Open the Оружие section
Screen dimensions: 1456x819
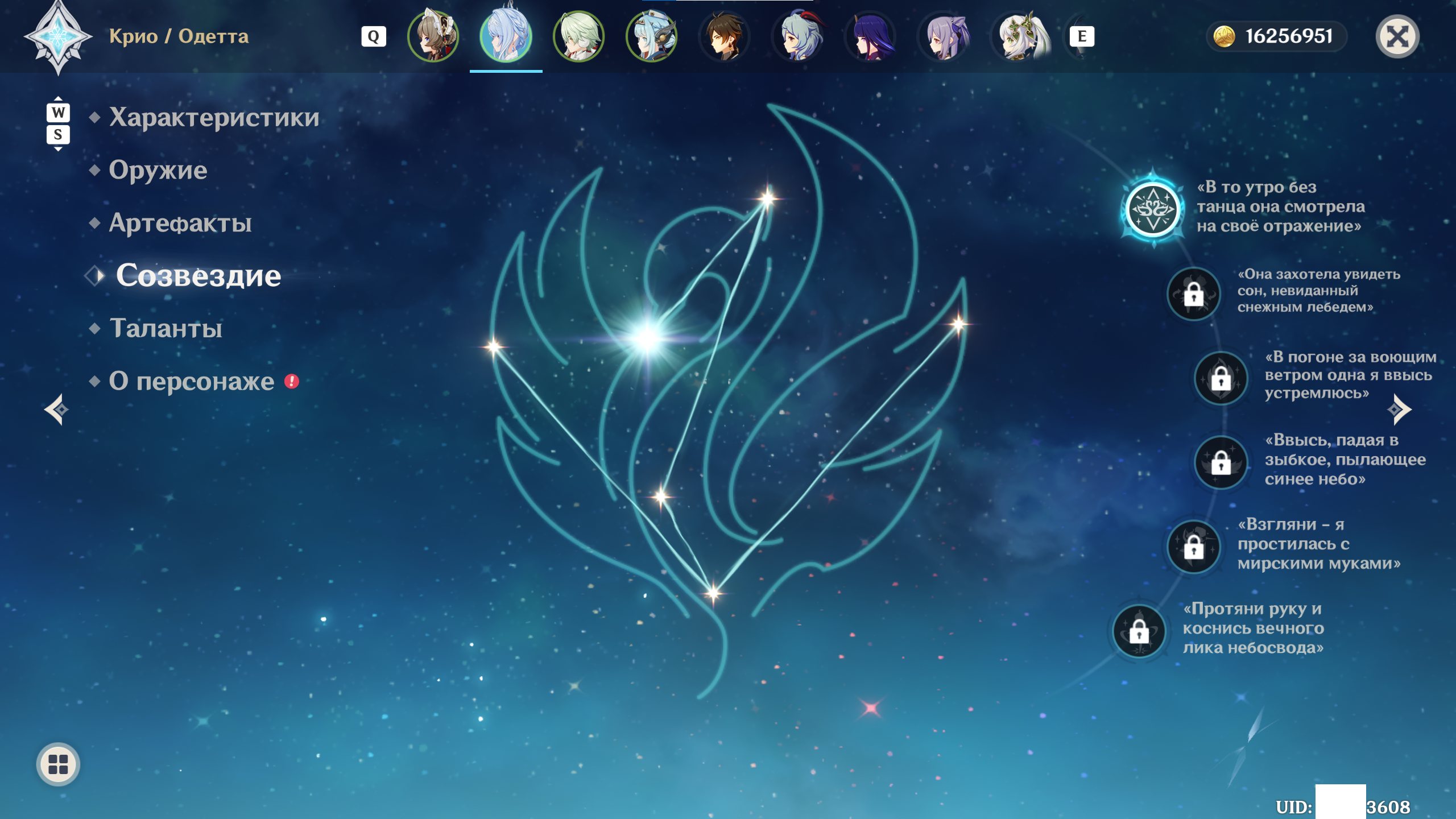coord(158,170)
